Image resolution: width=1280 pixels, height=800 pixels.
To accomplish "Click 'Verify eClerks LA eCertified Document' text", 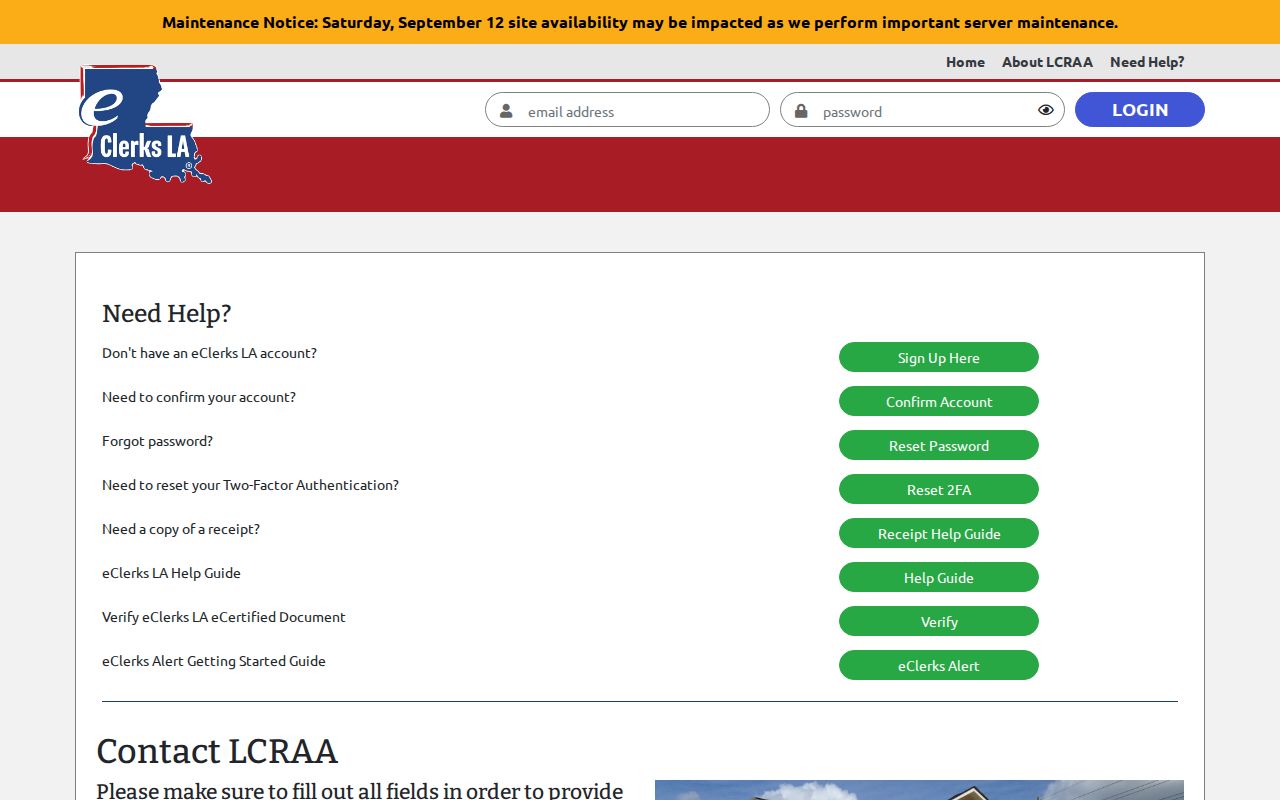I will (x=224, y=617).
